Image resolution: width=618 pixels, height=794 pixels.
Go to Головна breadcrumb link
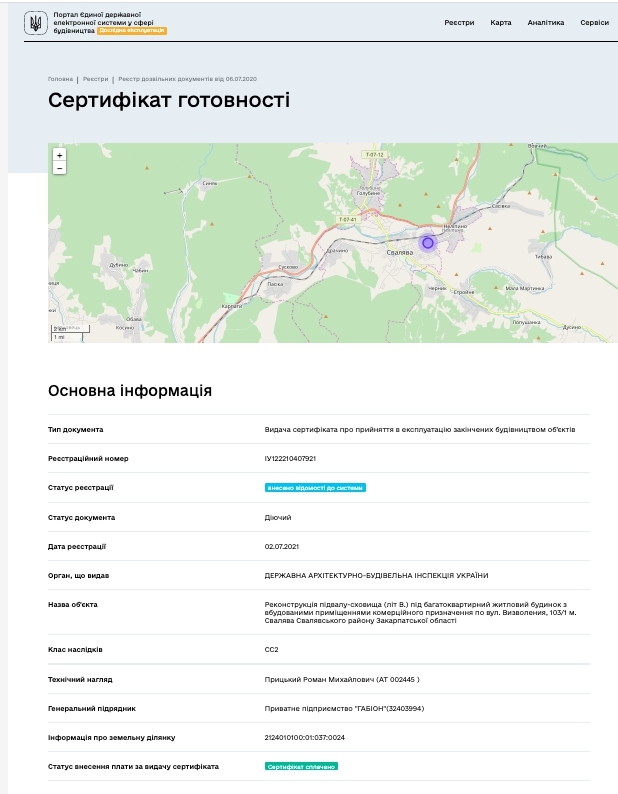coord(60,79)
